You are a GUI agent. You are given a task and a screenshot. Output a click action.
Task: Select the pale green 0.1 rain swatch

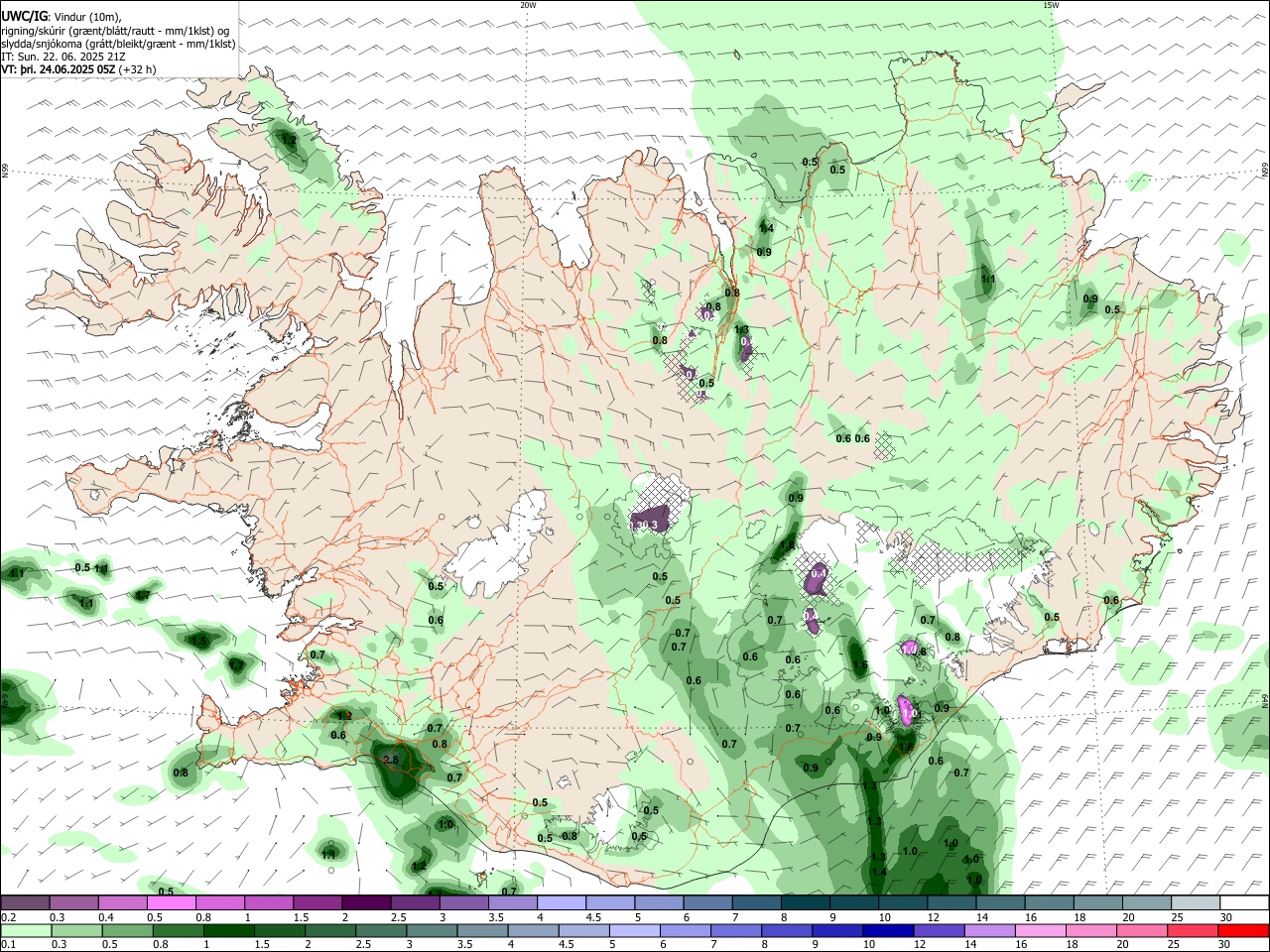click(x=26, y=930)
